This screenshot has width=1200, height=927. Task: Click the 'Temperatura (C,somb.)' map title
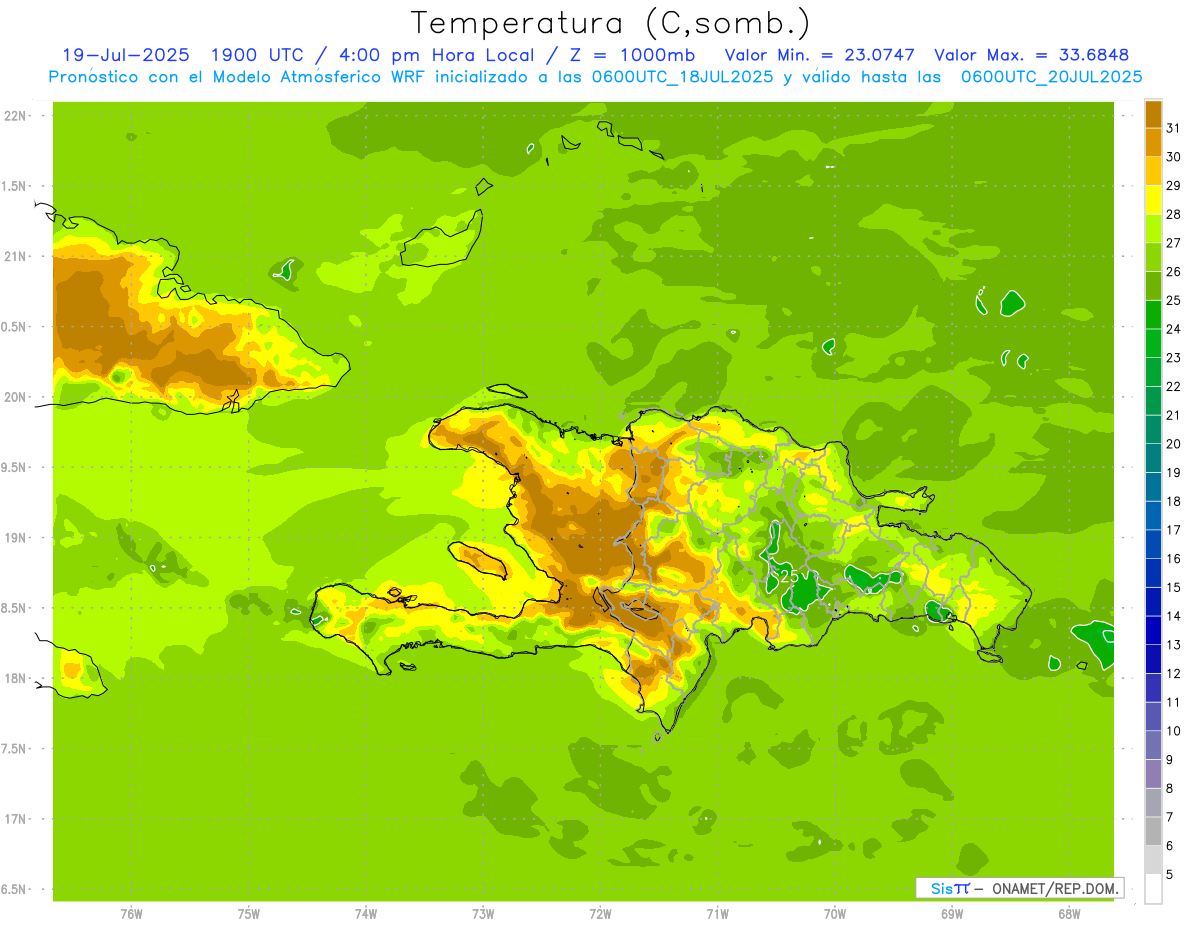tap(610, 23)
